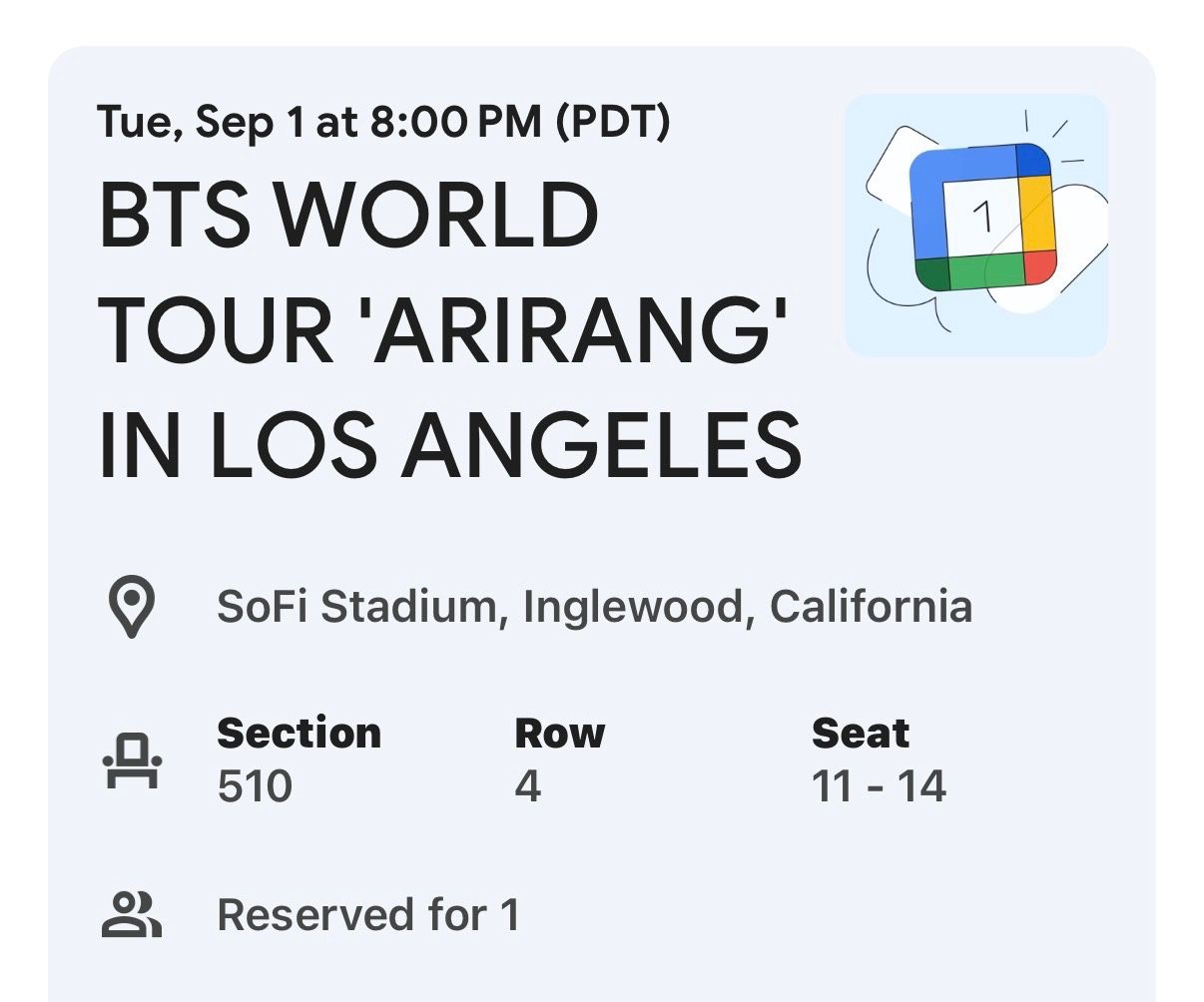Click the Section label
Viewport: 1204px width, 1002px height.
pyautogui.click(x=299, y=734)
